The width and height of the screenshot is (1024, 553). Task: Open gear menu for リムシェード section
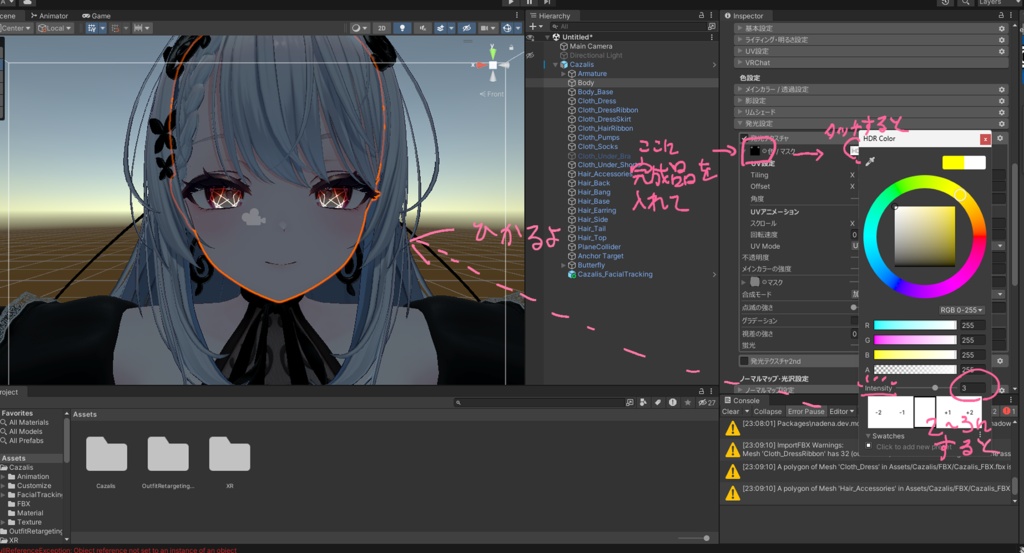click(x=1001, y=112)
